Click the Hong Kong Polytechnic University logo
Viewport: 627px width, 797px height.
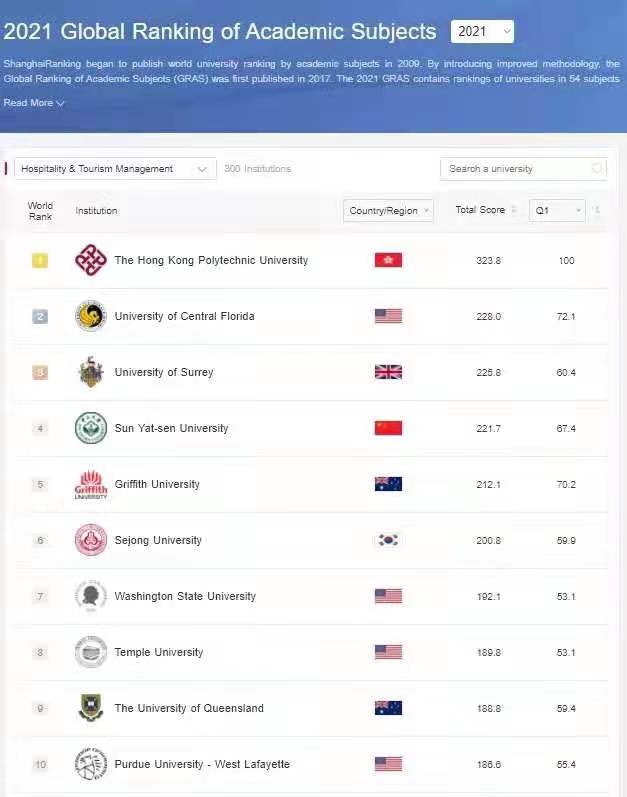click(90, 260)
